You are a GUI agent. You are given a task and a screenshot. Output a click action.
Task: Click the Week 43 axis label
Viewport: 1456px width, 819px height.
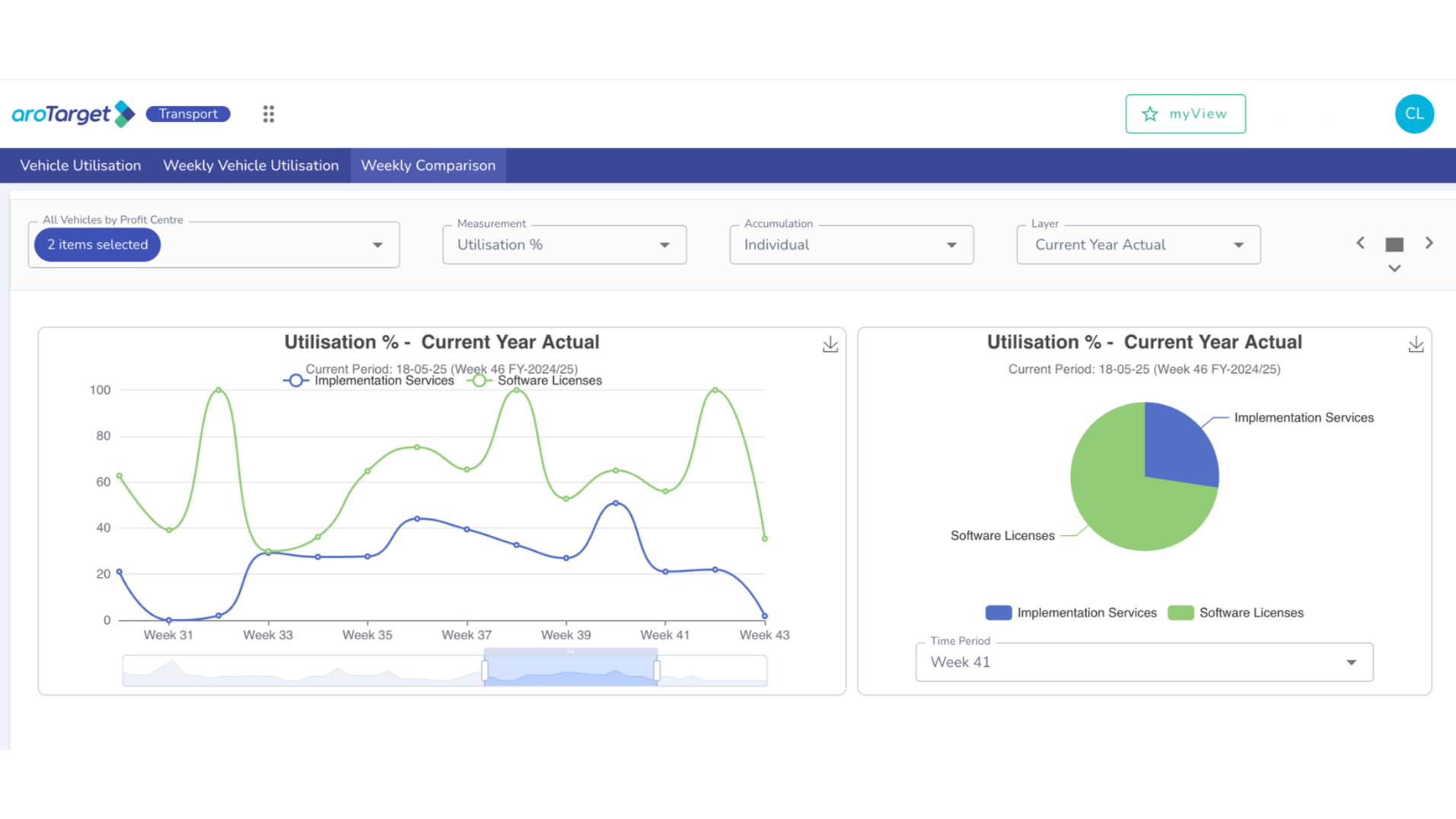(x=764, y=635)
